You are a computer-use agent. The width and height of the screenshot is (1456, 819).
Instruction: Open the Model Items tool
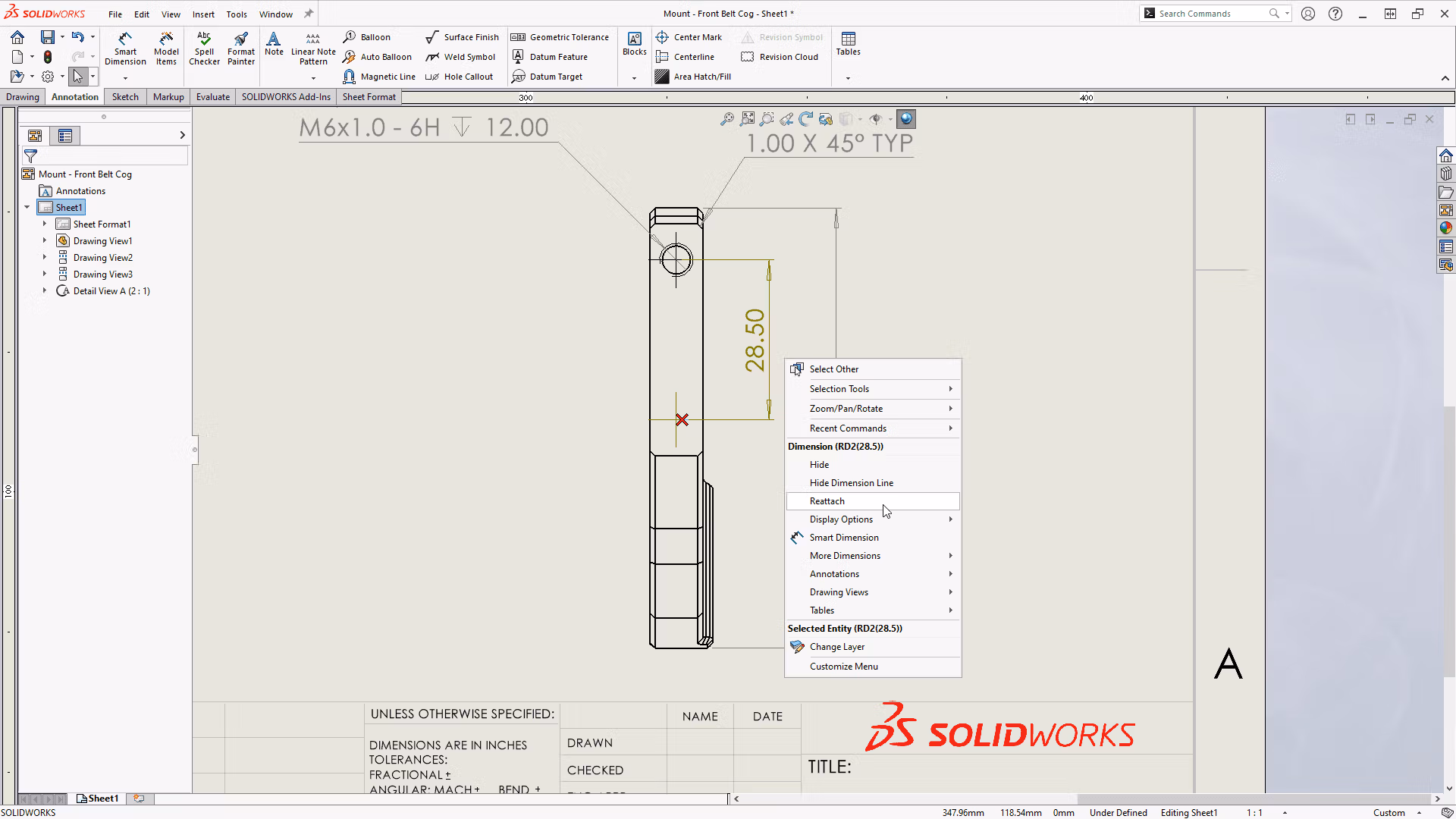click(x=166, y=49)
